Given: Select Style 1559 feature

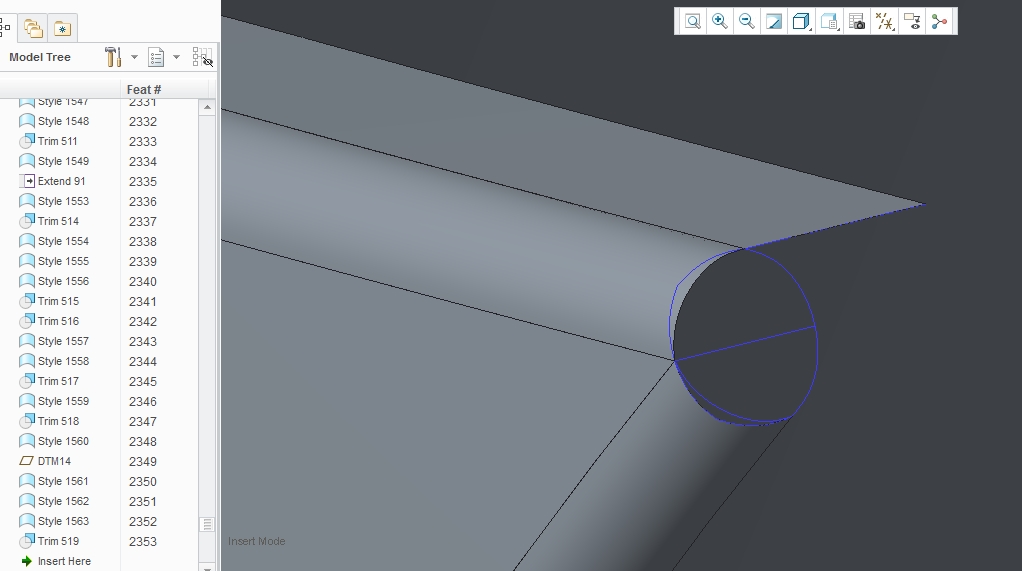Looking at the screenshot, I should 63,401.
